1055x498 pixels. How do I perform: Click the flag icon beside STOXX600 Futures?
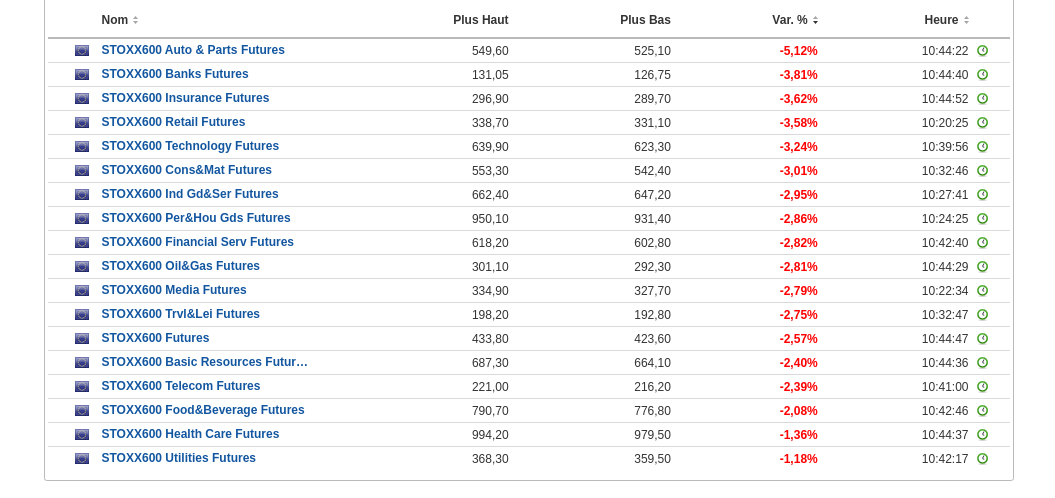tap(82, 339)
